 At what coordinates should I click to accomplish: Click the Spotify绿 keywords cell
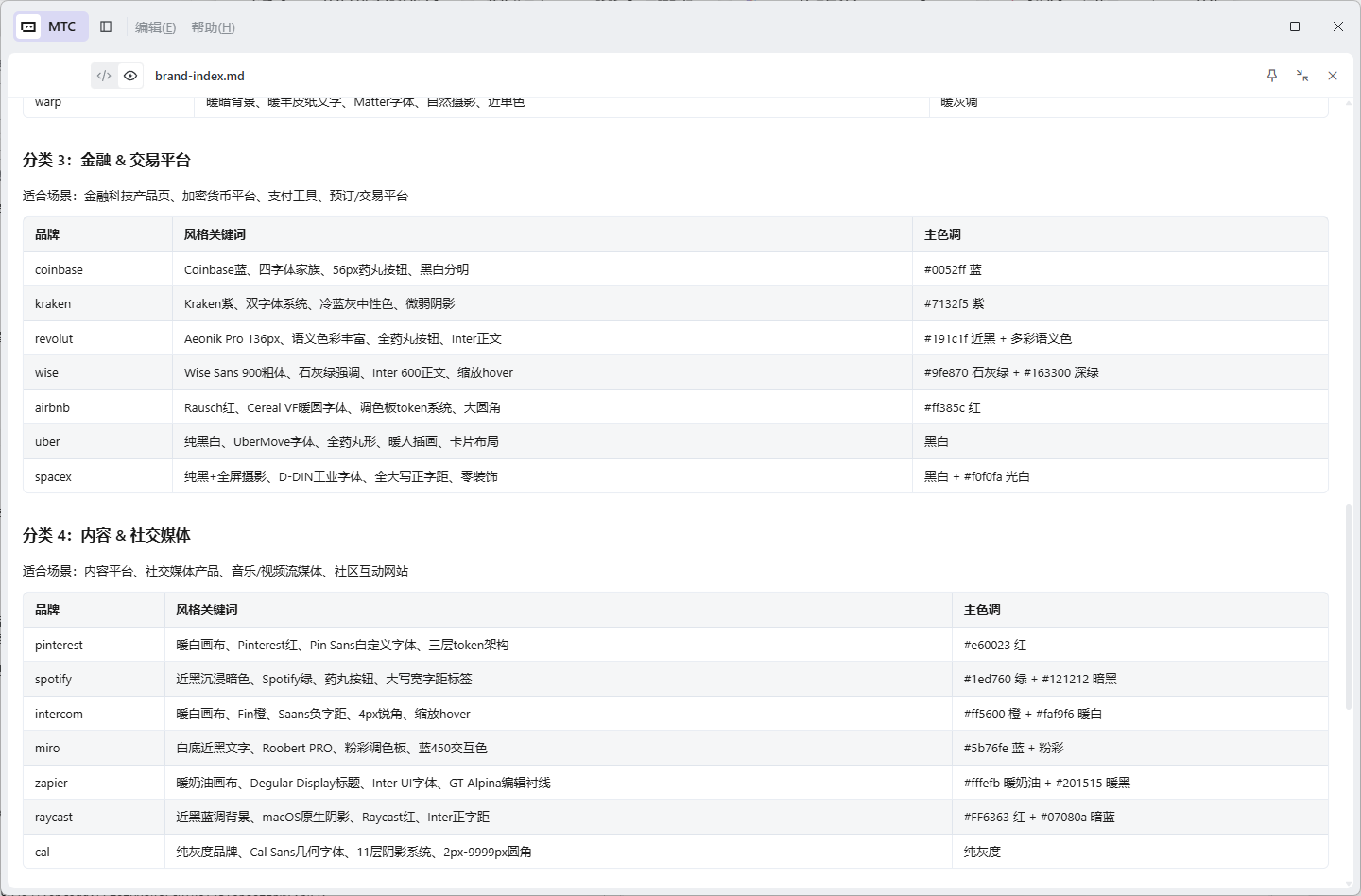tap(559, 679)
